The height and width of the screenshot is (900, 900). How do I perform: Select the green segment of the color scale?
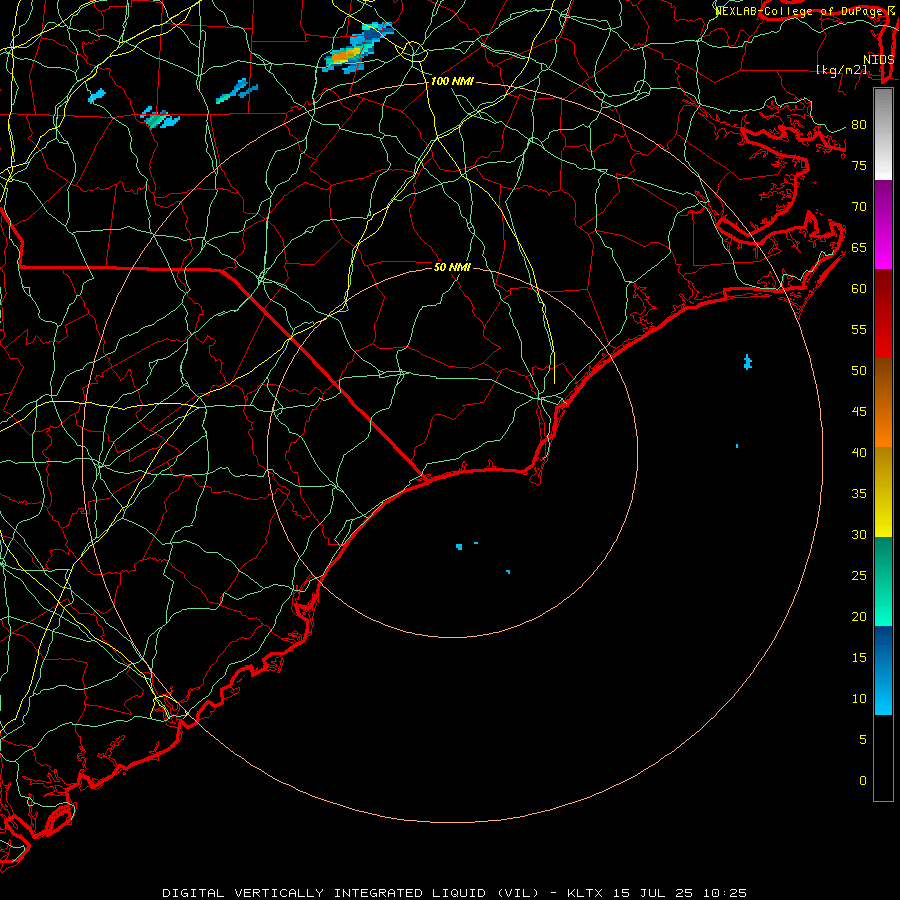(x=883, y=581)
